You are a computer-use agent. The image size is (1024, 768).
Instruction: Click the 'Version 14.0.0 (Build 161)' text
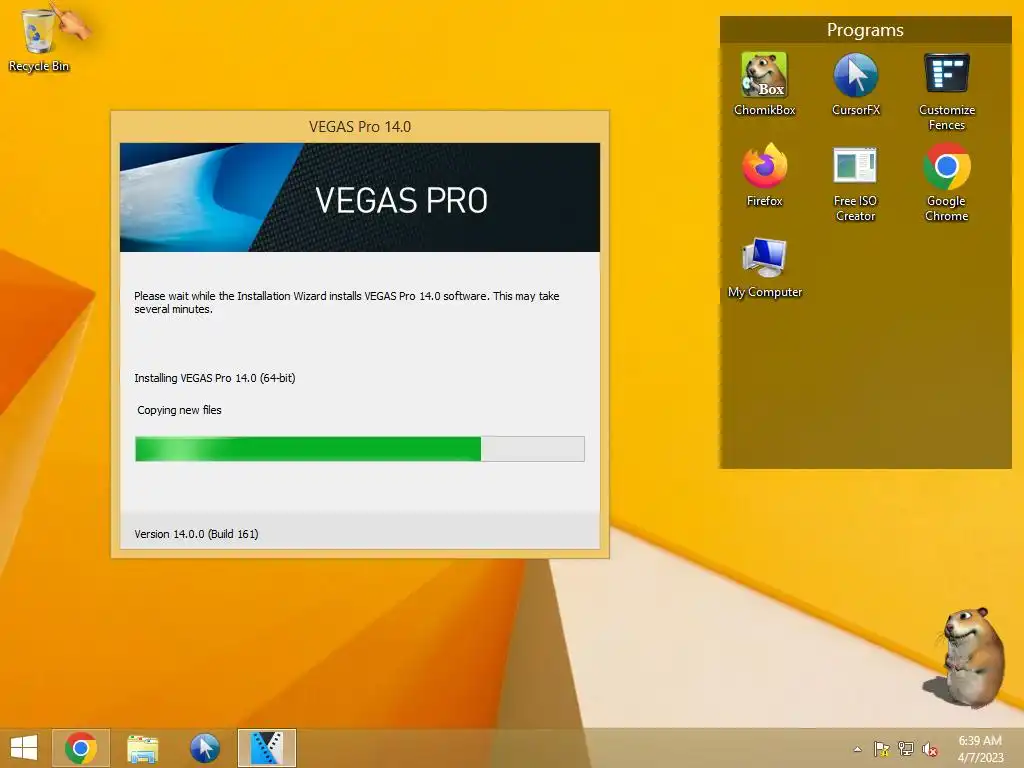[197, 534]
